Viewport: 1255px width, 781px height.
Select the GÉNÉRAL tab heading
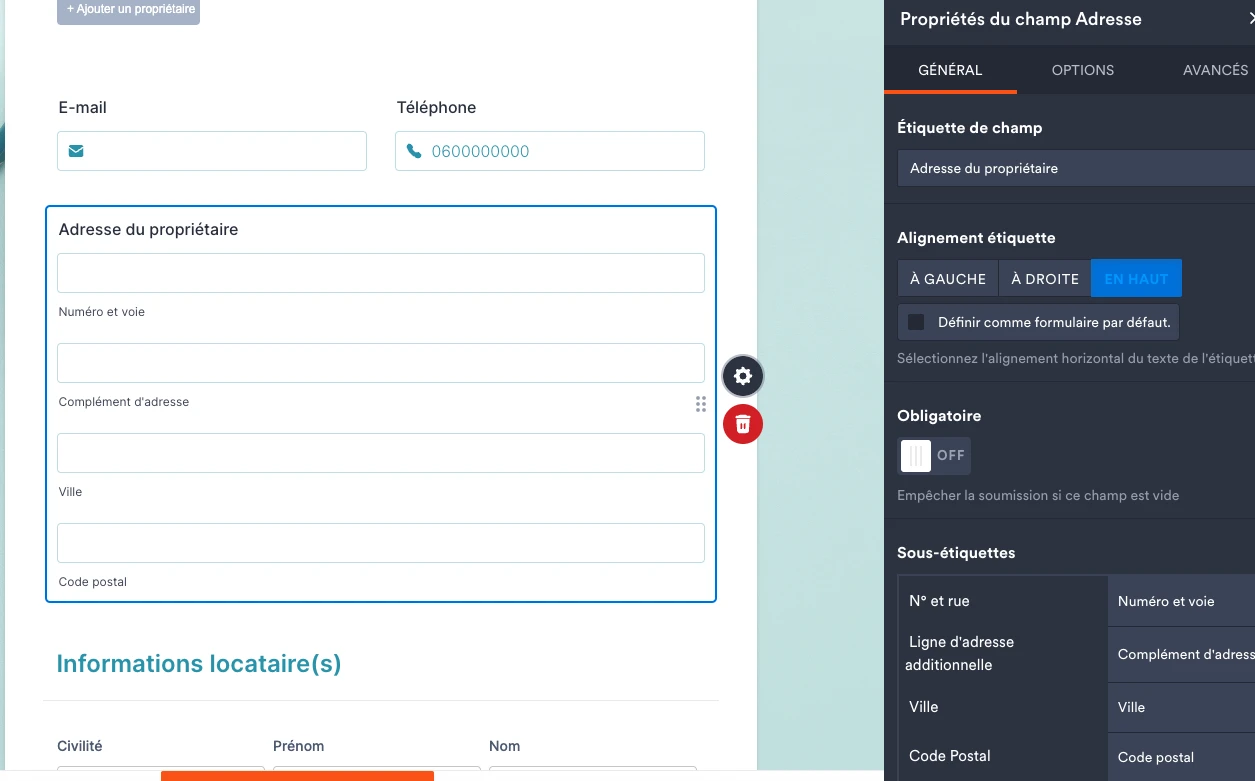pyautogui.click(x=950, y=70)
